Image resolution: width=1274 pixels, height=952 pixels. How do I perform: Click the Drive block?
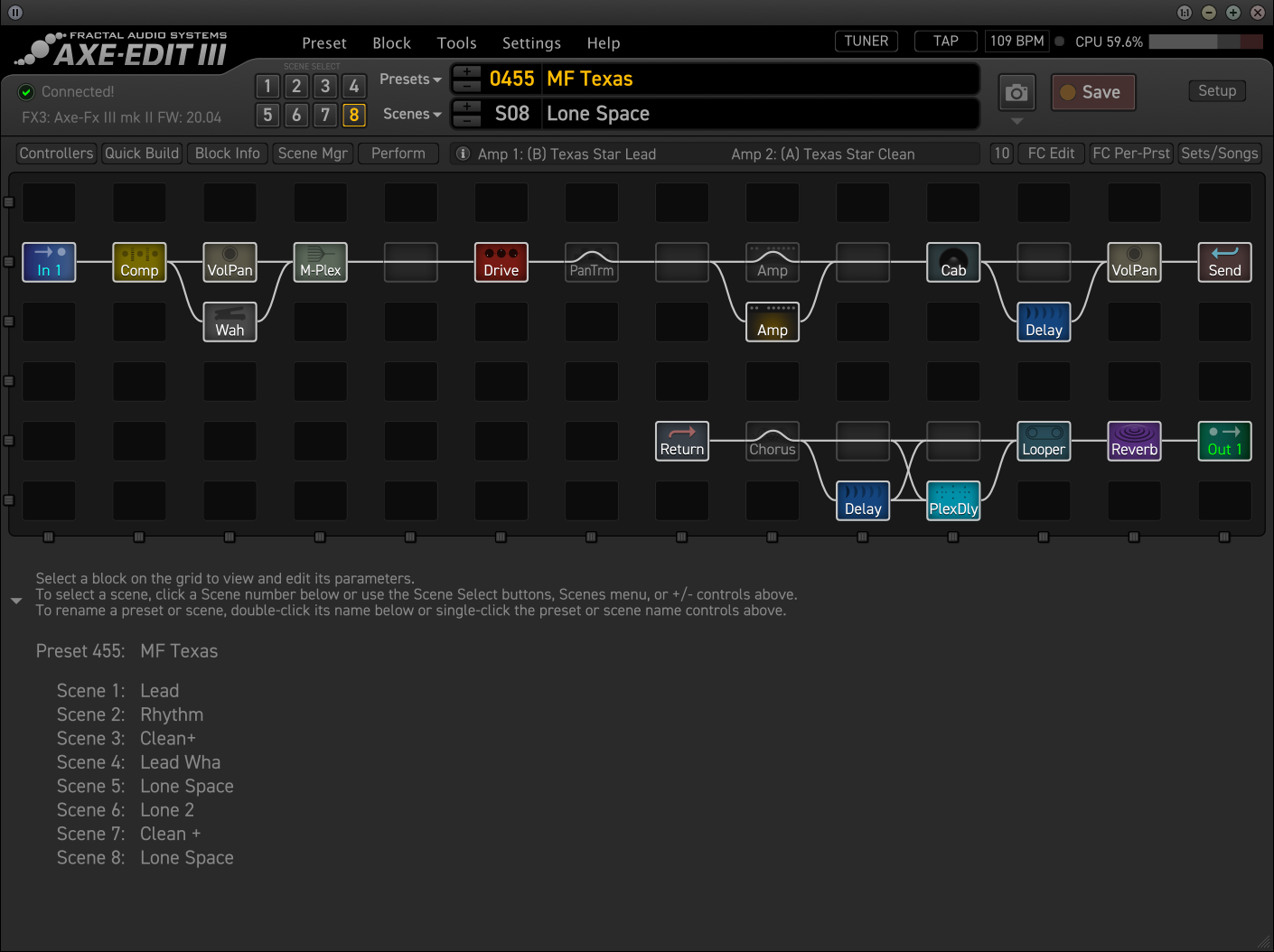501,262
